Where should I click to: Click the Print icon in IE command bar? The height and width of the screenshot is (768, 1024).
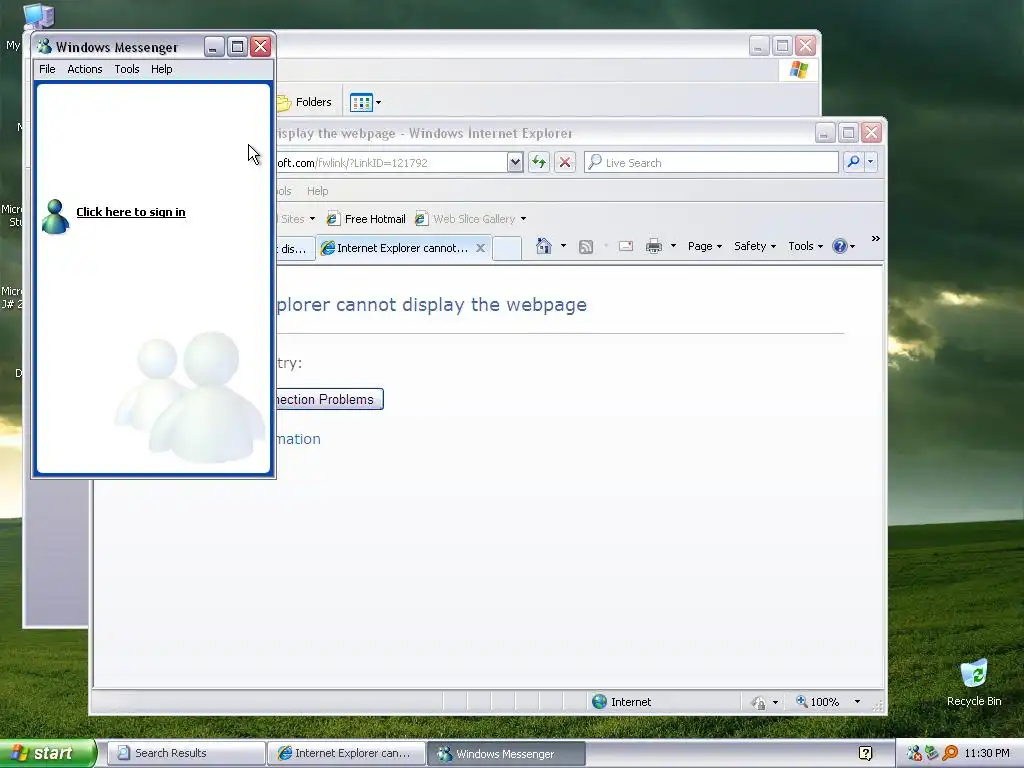click(x=654, y=246)
